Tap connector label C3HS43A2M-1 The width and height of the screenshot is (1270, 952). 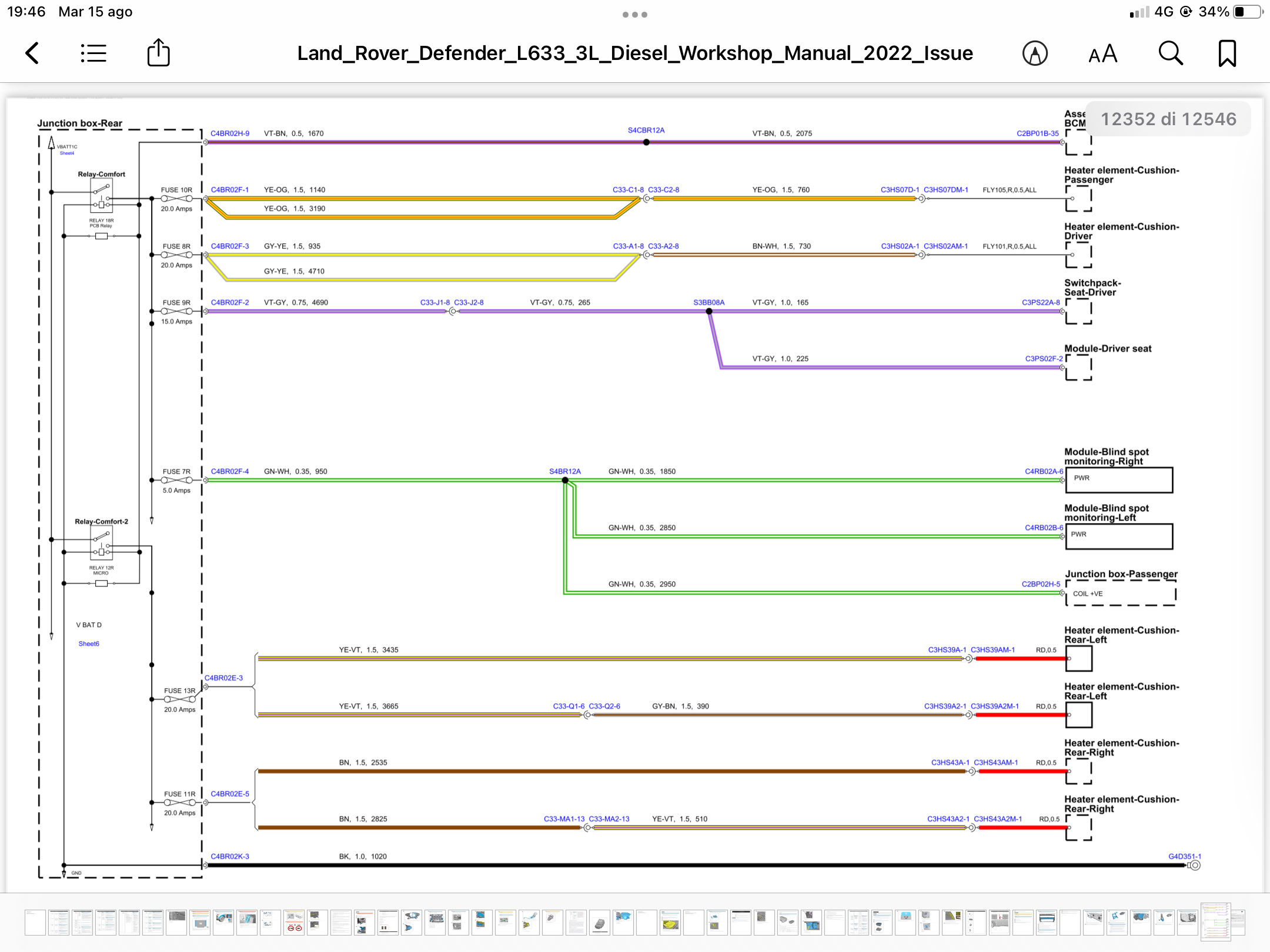[998, 819]
